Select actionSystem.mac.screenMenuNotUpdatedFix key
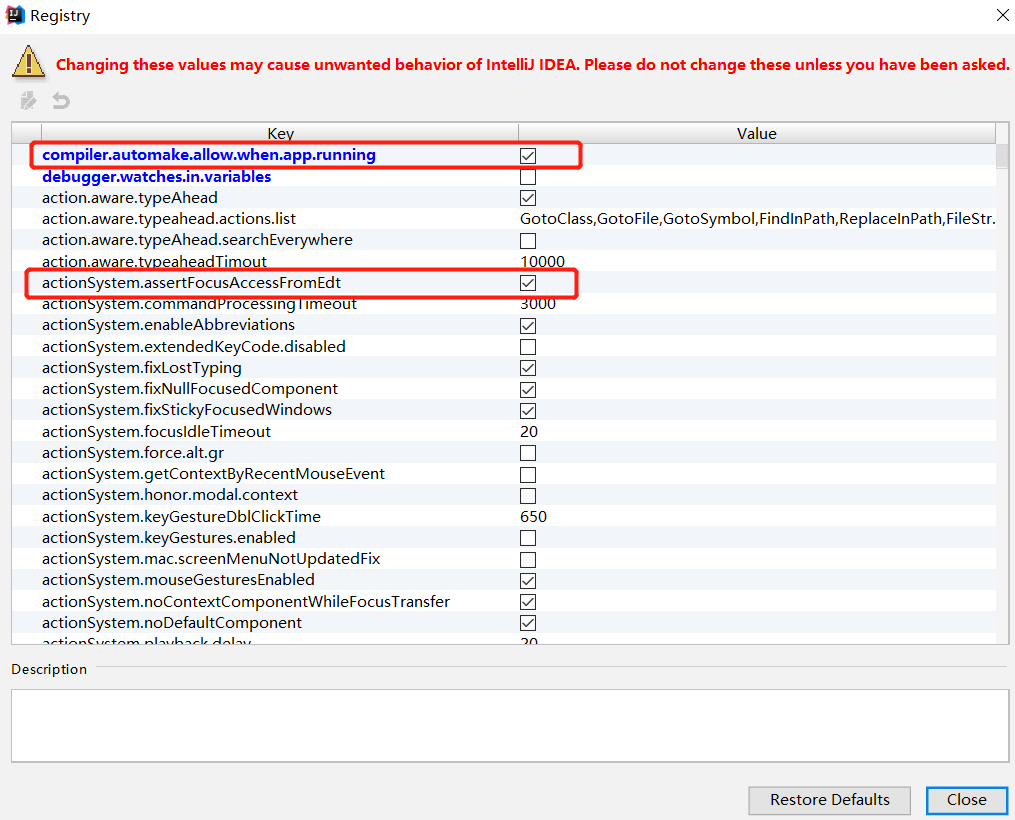The height and width of the screenshot is (820, 1015). tap(211, 559)
